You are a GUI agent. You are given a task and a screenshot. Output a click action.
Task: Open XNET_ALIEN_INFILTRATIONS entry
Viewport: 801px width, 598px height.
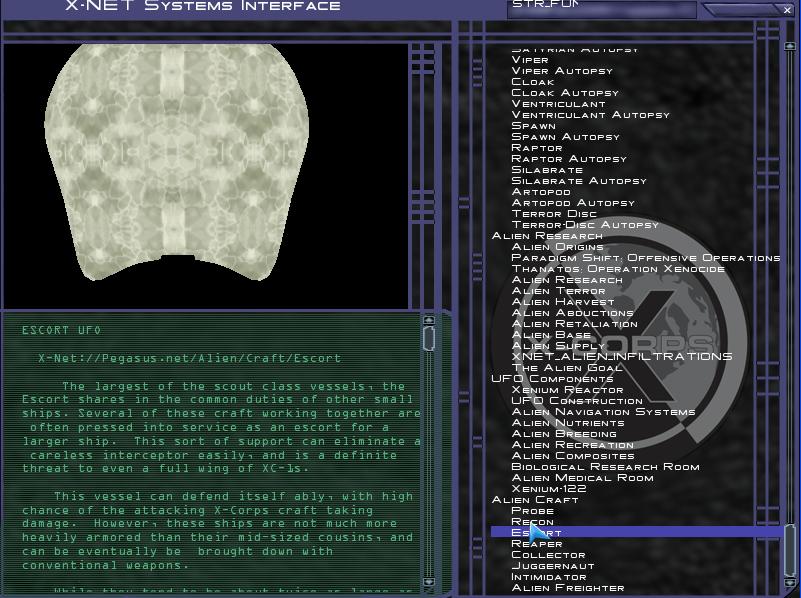coord(622,356)
